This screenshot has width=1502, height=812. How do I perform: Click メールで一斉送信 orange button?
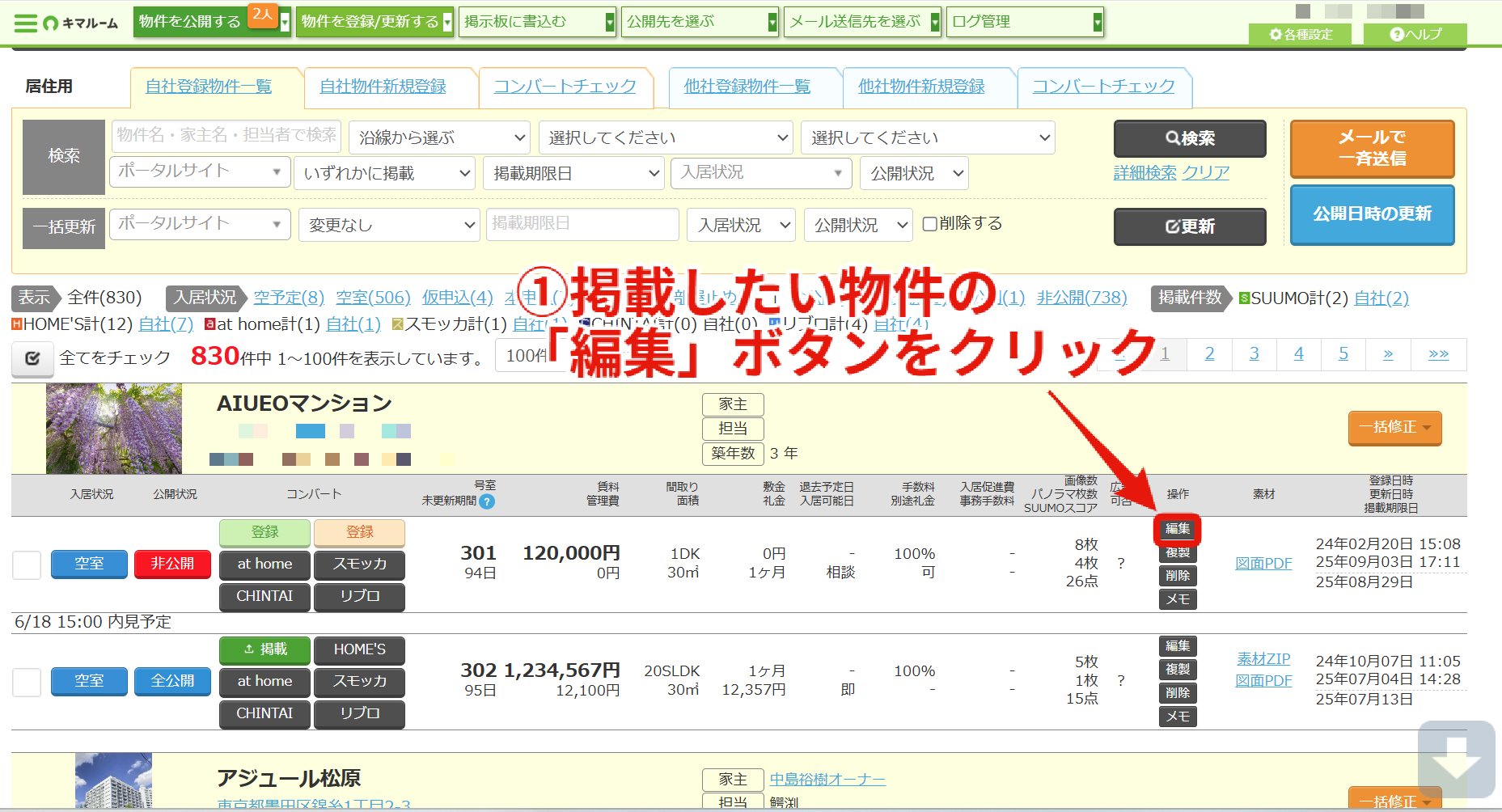pos(1372,149)
